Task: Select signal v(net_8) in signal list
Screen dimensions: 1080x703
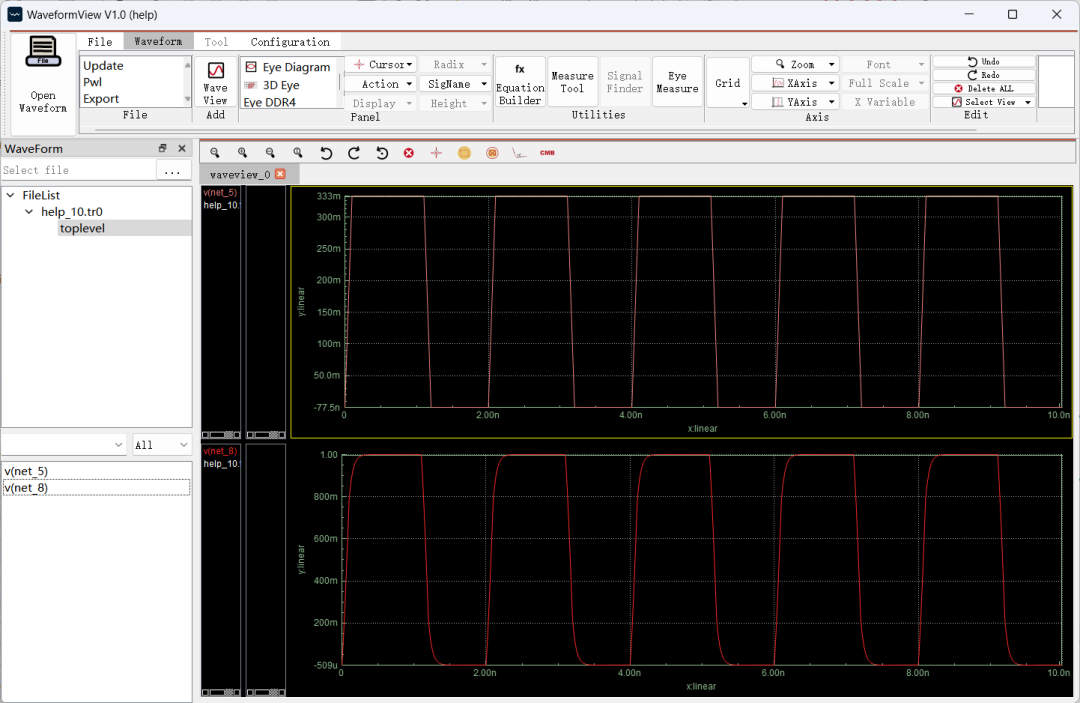Action: [x=96, y=487]
